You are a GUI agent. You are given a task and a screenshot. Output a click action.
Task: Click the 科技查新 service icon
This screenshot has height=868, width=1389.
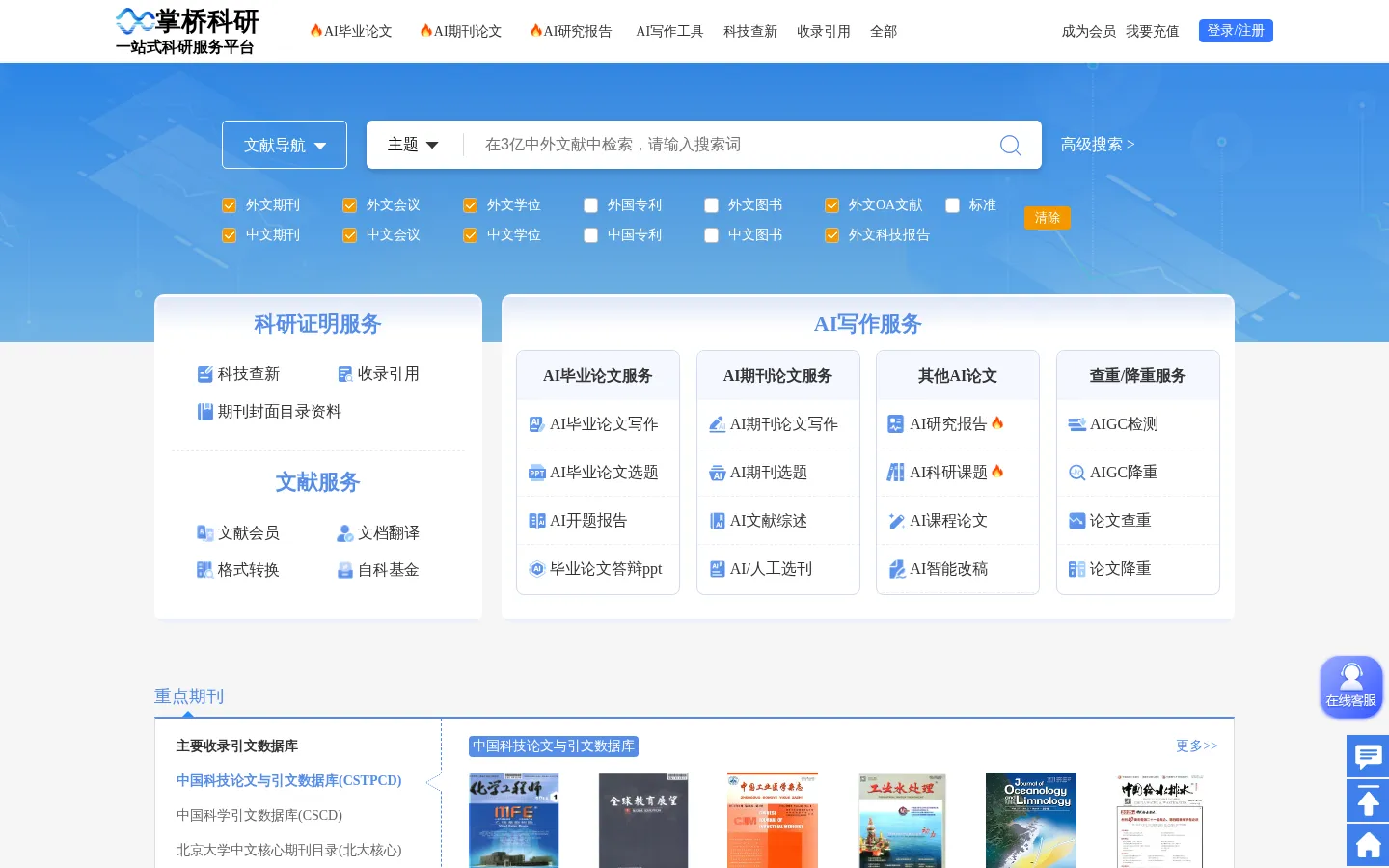[204, 374]
